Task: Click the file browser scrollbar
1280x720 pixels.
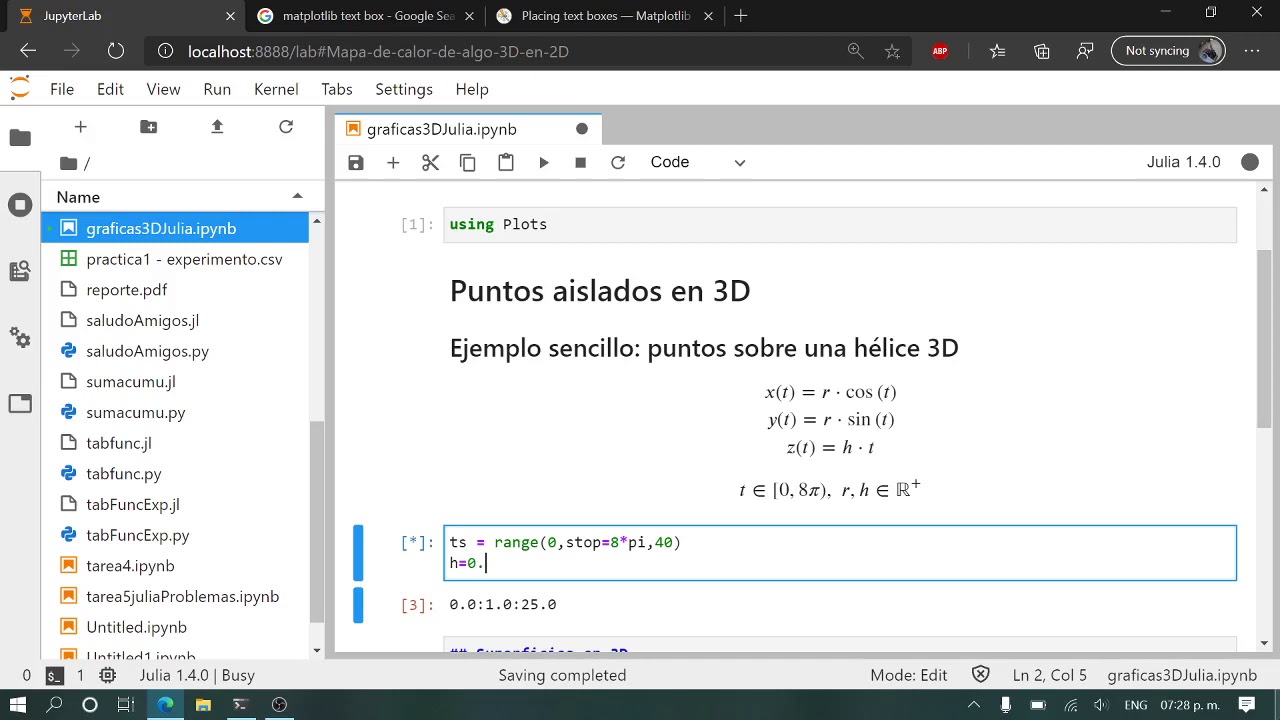Action: pyautogui.click(x=317, y=520)
